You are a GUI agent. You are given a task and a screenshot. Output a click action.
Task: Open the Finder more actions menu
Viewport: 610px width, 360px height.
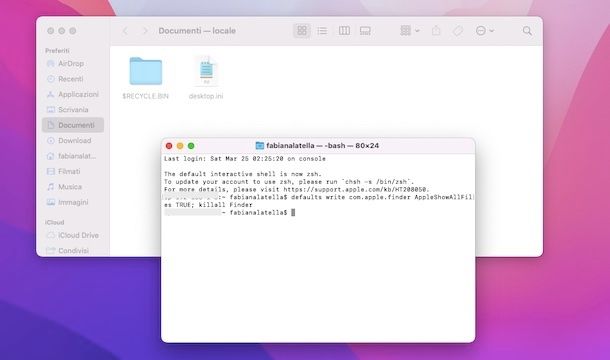pyautogui.click(x=485, y=31)
